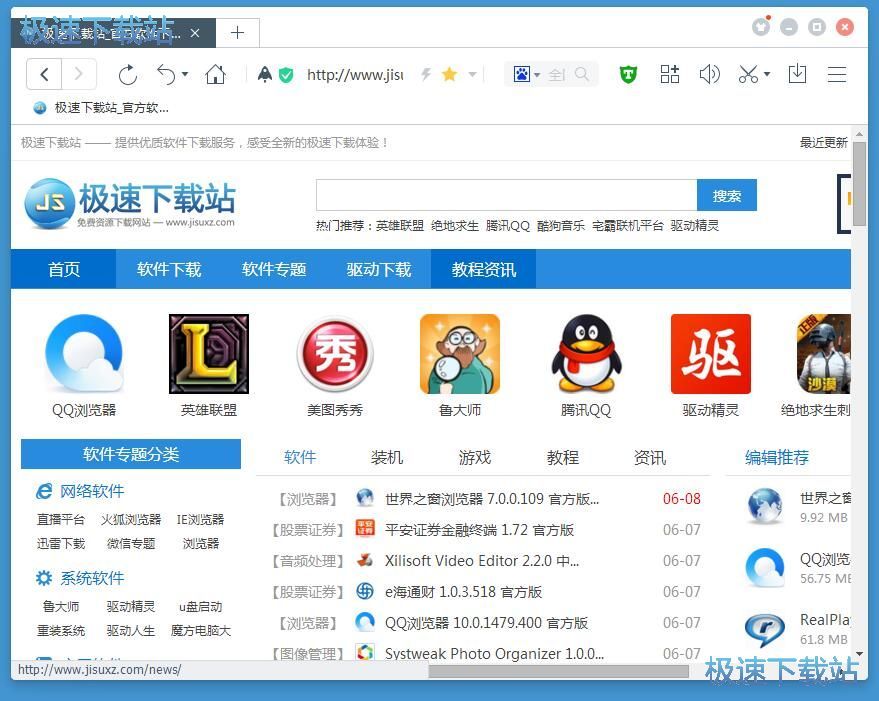Expand the undo history dropdown arrow
Viewport: 879px width, 701px height.
pyautogui.click(x=185, y=74)
